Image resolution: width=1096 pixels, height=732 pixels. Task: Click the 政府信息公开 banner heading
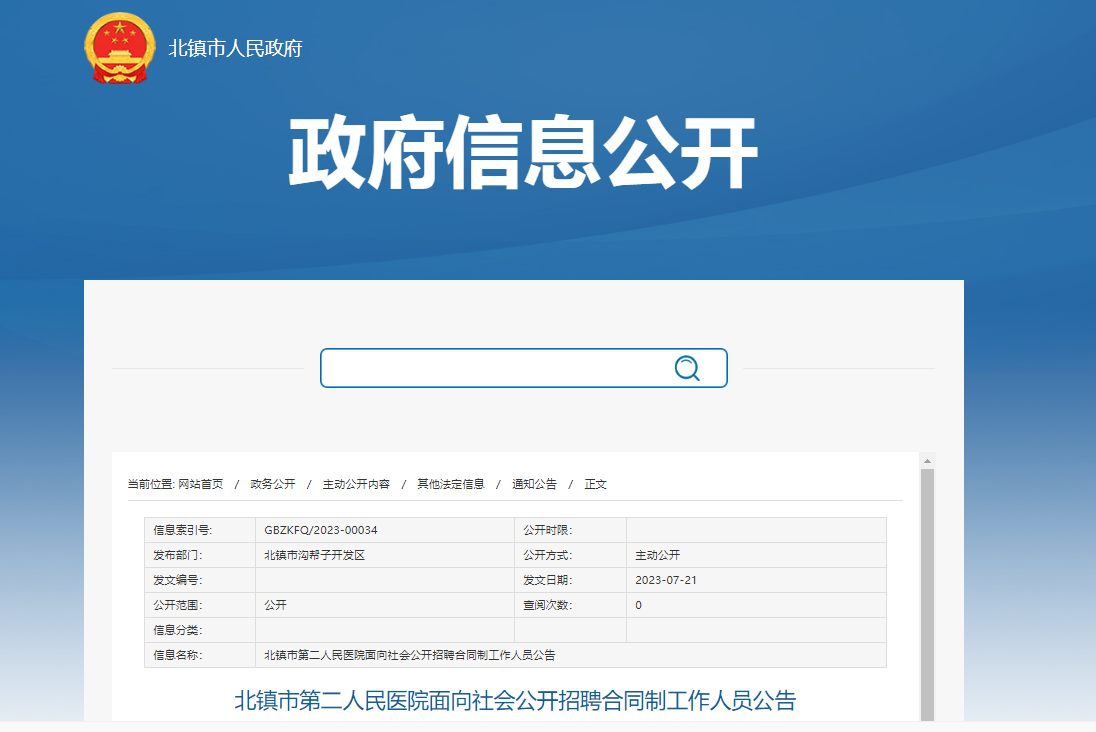tap(523, 153)
